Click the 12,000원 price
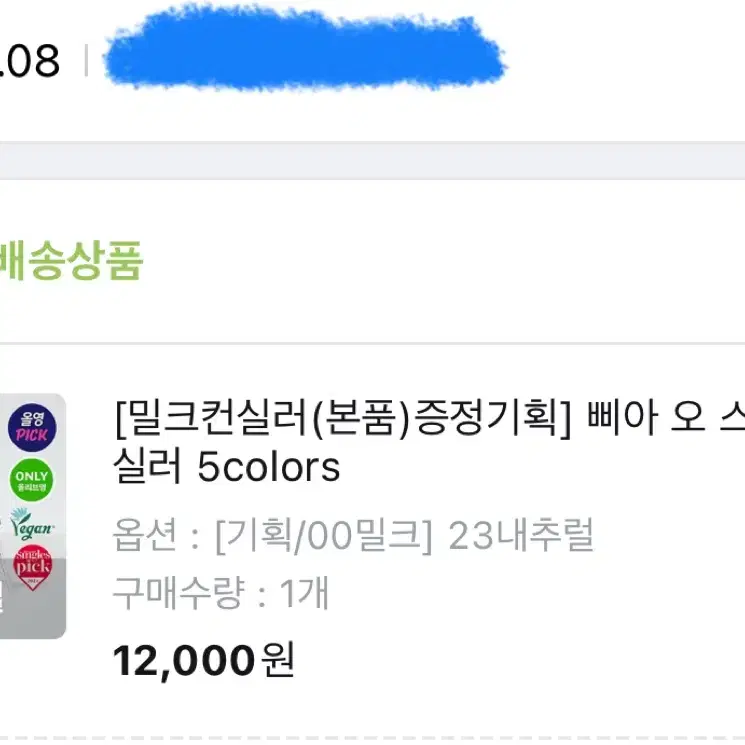The height and width of the screenshot is (745, 745). 204,660
